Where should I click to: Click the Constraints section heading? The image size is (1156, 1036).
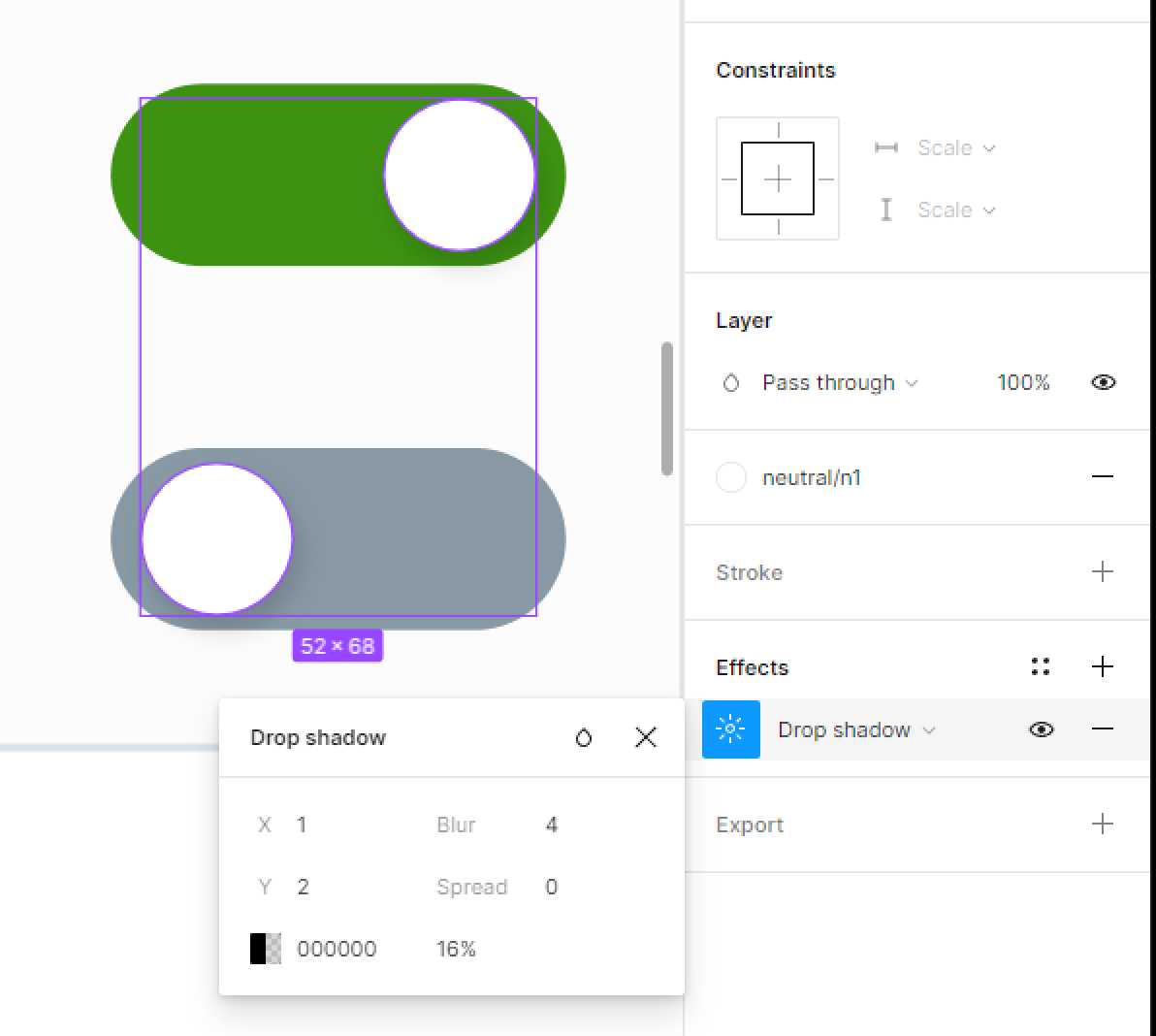point(776,70)
